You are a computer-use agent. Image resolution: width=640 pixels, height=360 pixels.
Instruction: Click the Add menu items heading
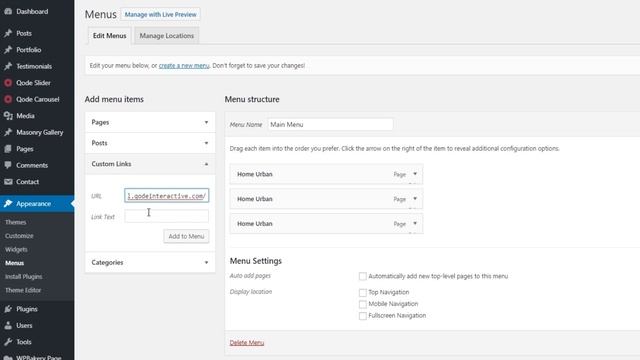tap(114, 99)
